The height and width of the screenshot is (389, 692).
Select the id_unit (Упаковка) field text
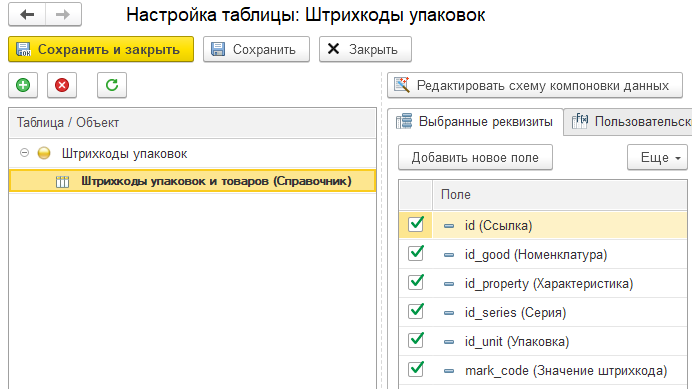point(517,342)
